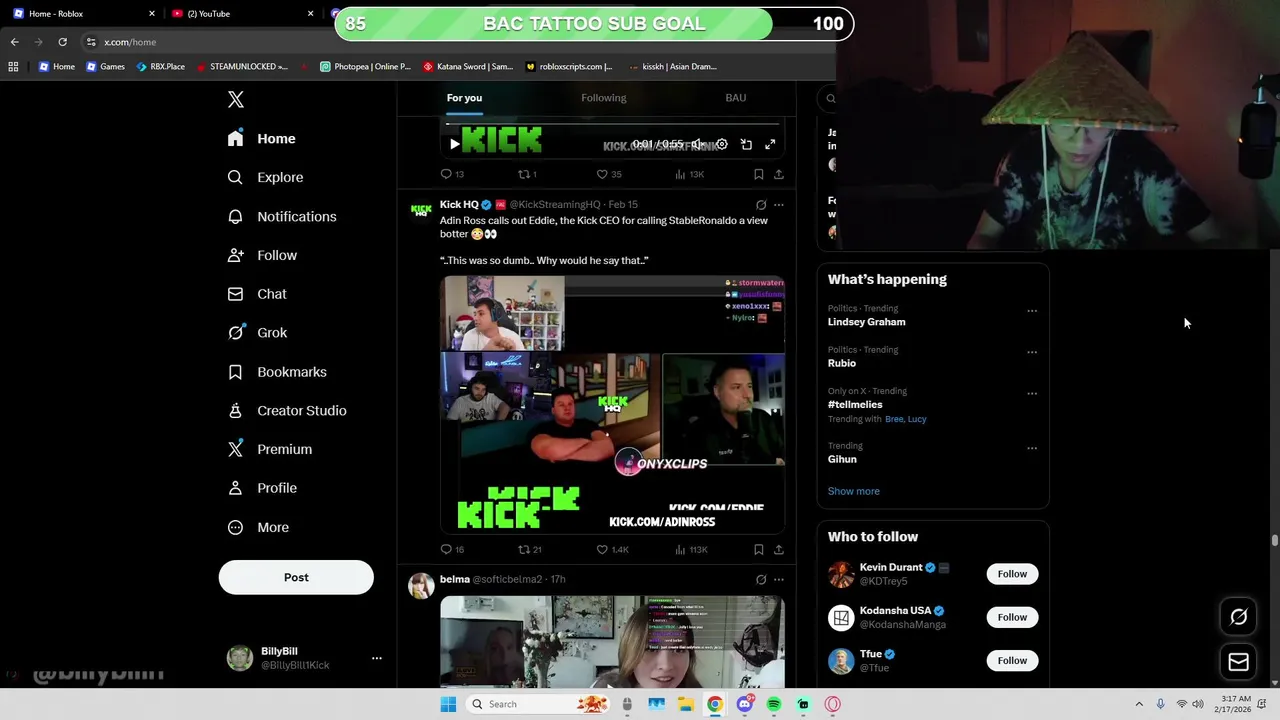Open Bookmarks in the sidebar

[277, 372]
